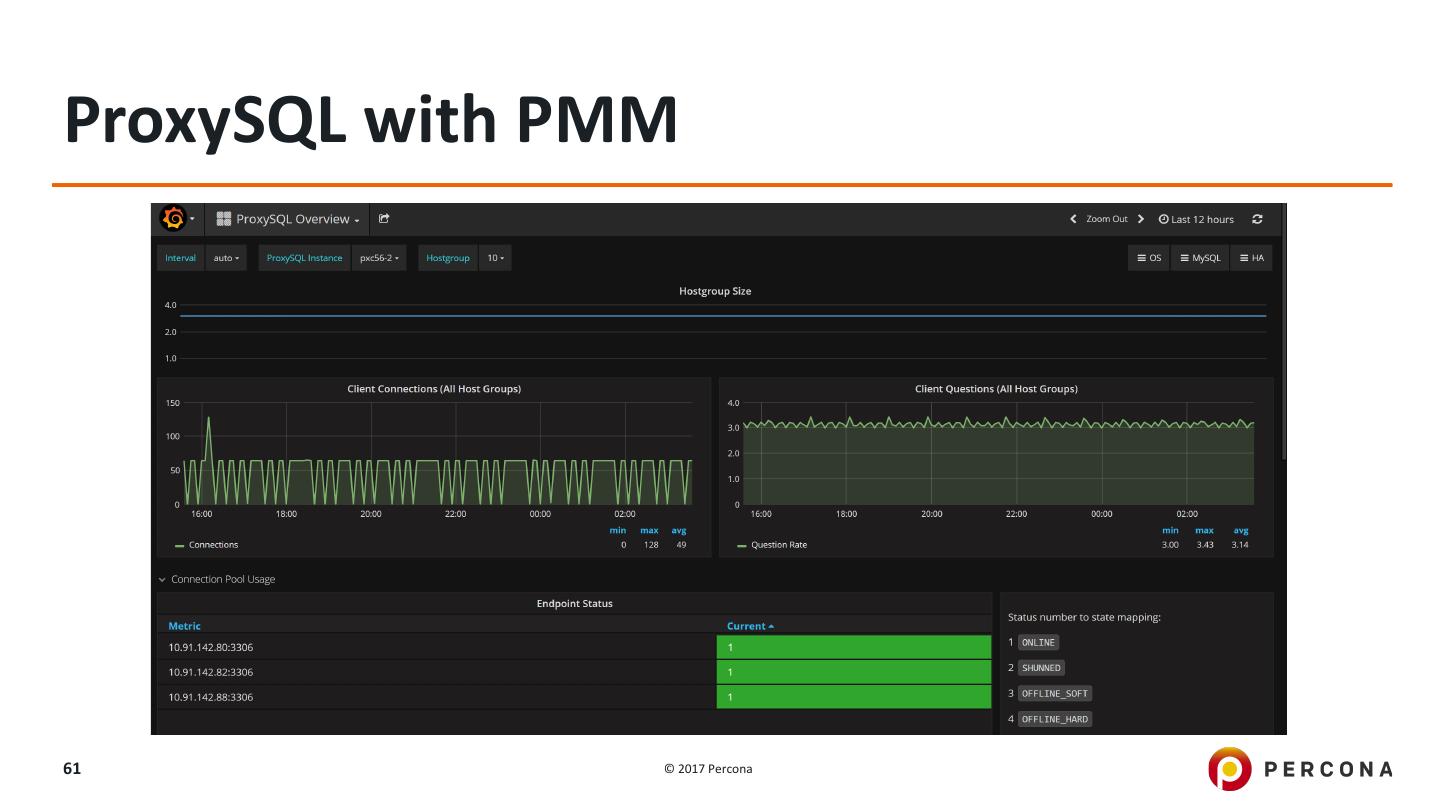Open the Hostgroup Size panel title menu

pyautogui.click(x=715, y=291)
